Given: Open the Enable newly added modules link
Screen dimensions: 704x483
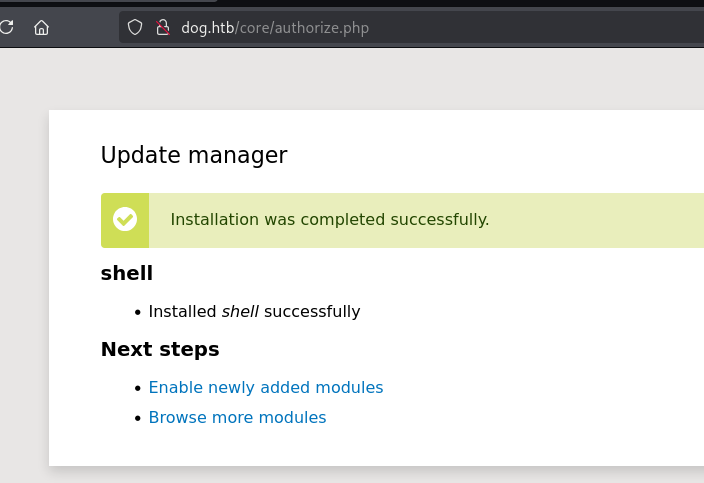Looking at the screenshot, I should (x=266, y=388).
